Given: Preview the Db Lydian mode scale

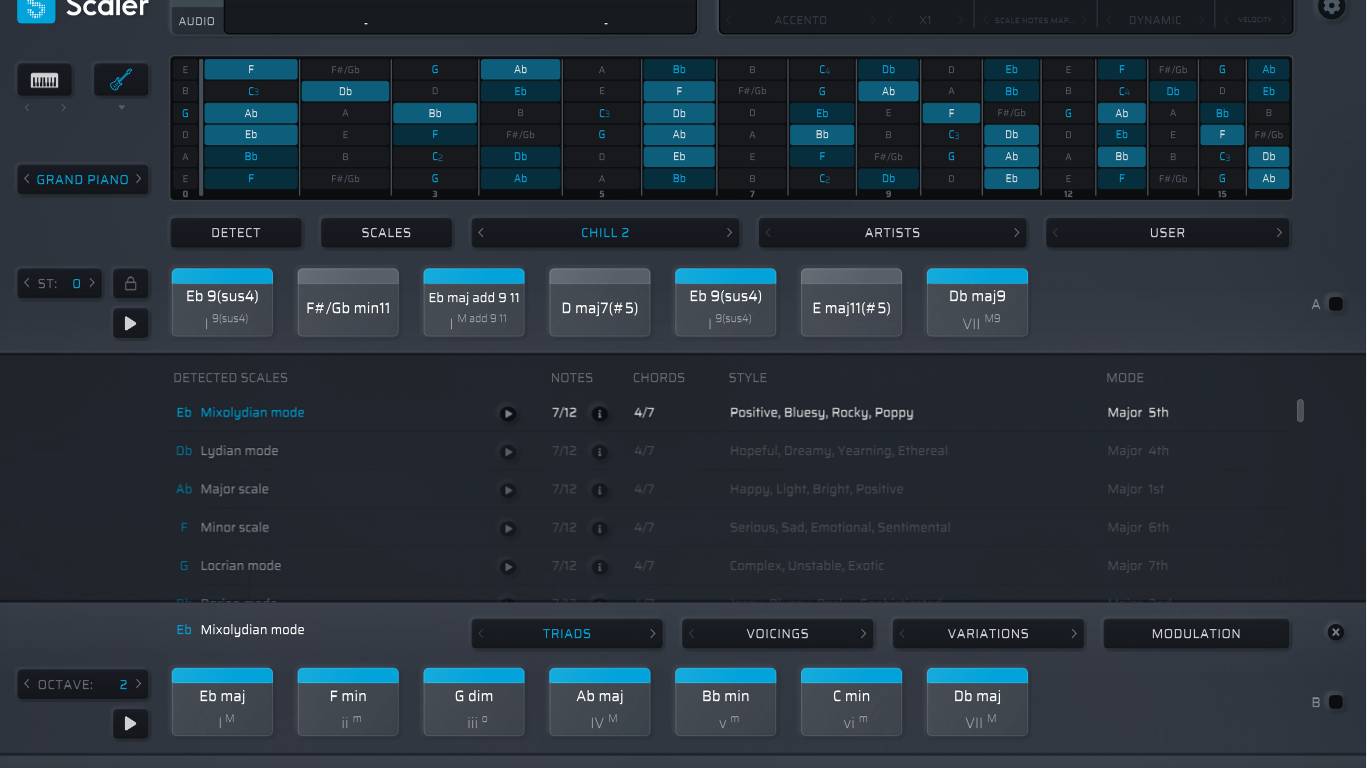Looking at the screenshot, I should tap(508, 452).
